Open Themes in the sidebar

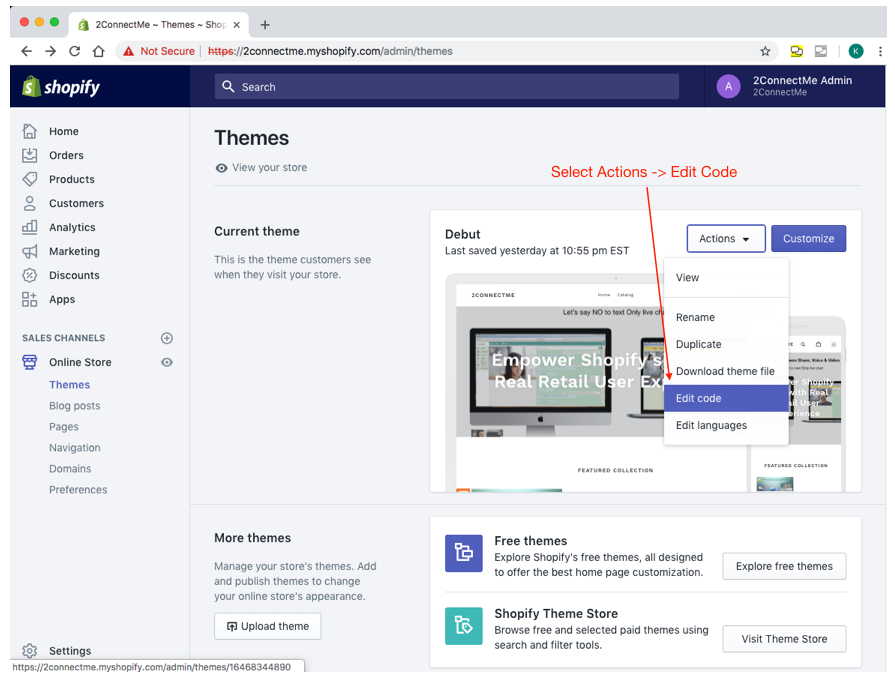click(x=70, y=385)
